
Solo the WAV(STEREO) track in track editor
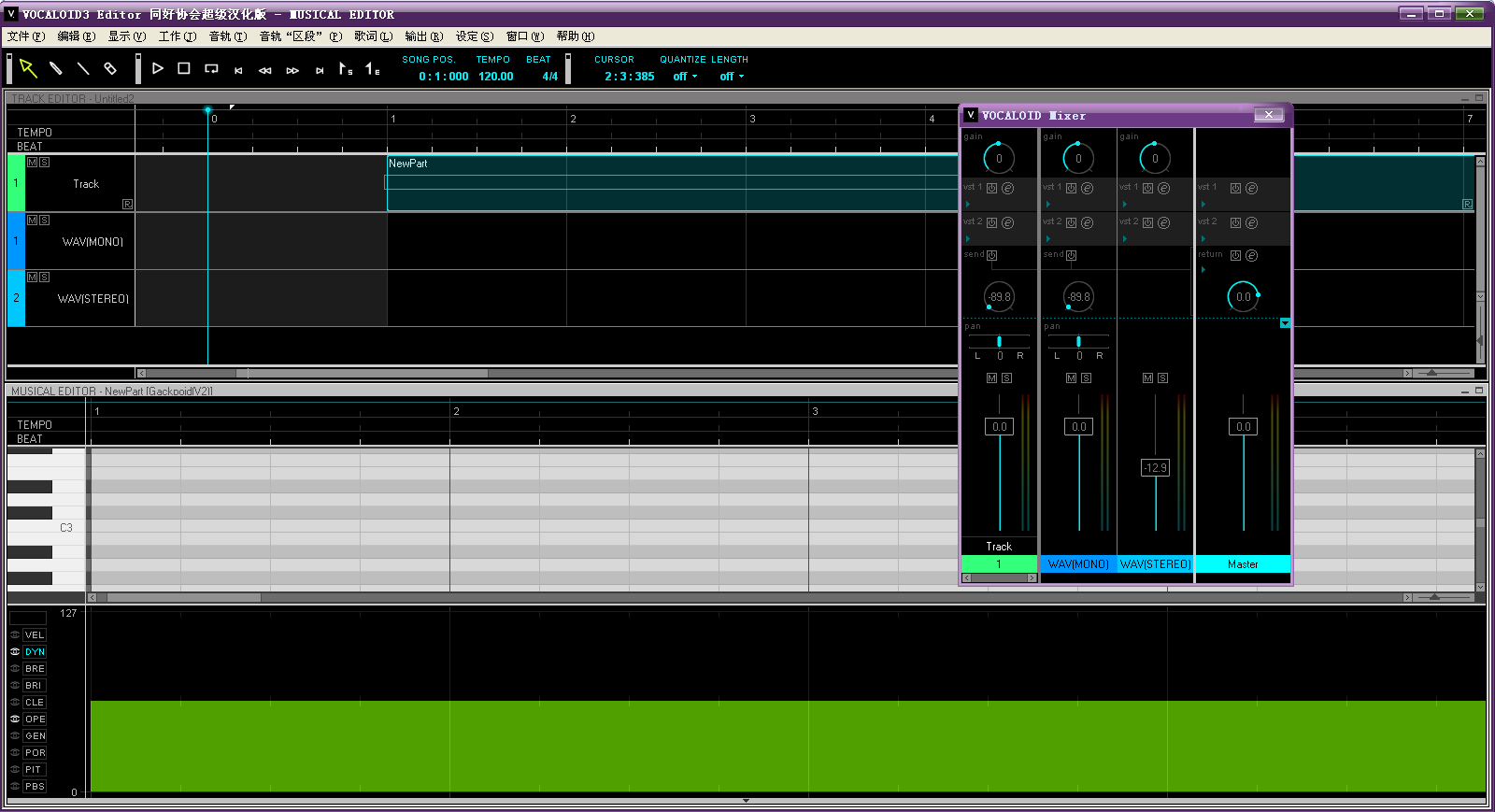pyautogui.click(x=44, y=278)
